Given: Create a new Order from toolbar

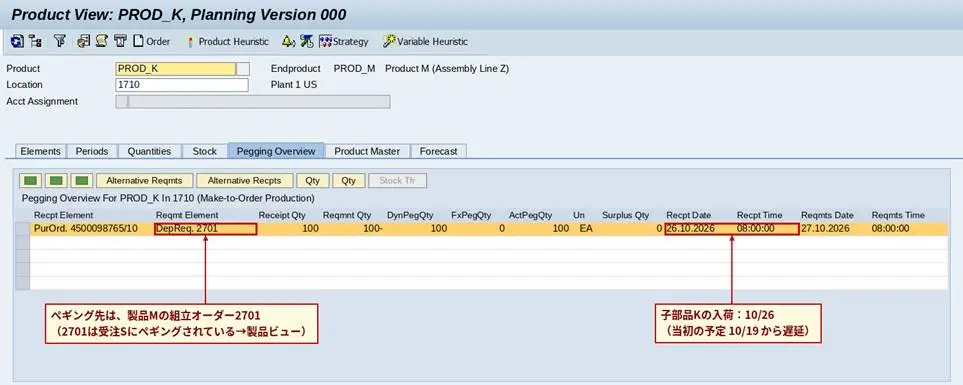Looking at the screenshot, I should (x=152, y=41).
